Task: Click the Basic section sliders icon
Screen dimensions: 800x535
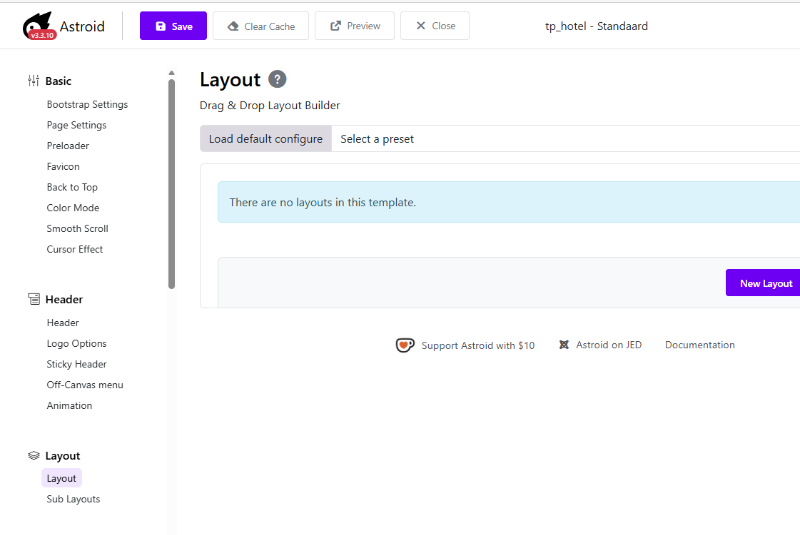Action: (x=33, y=81)
